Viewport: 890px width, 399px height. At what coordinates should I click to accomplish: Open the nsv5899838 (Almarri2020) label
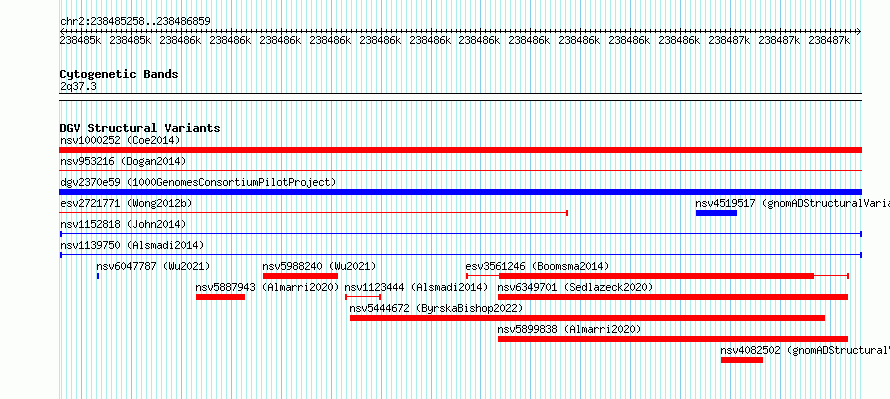tap(569, 329)
